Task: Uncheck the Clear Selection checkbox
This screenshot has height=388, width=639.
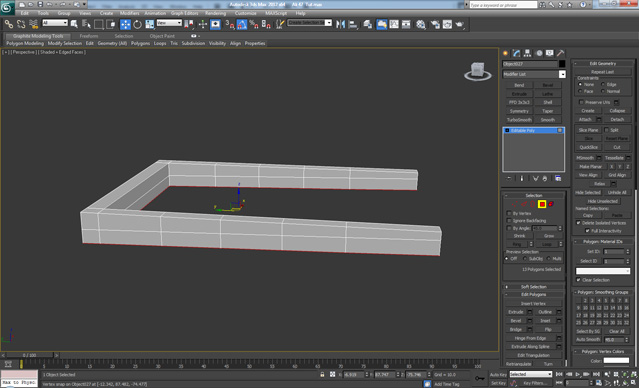Action: (x=578, y=280)
